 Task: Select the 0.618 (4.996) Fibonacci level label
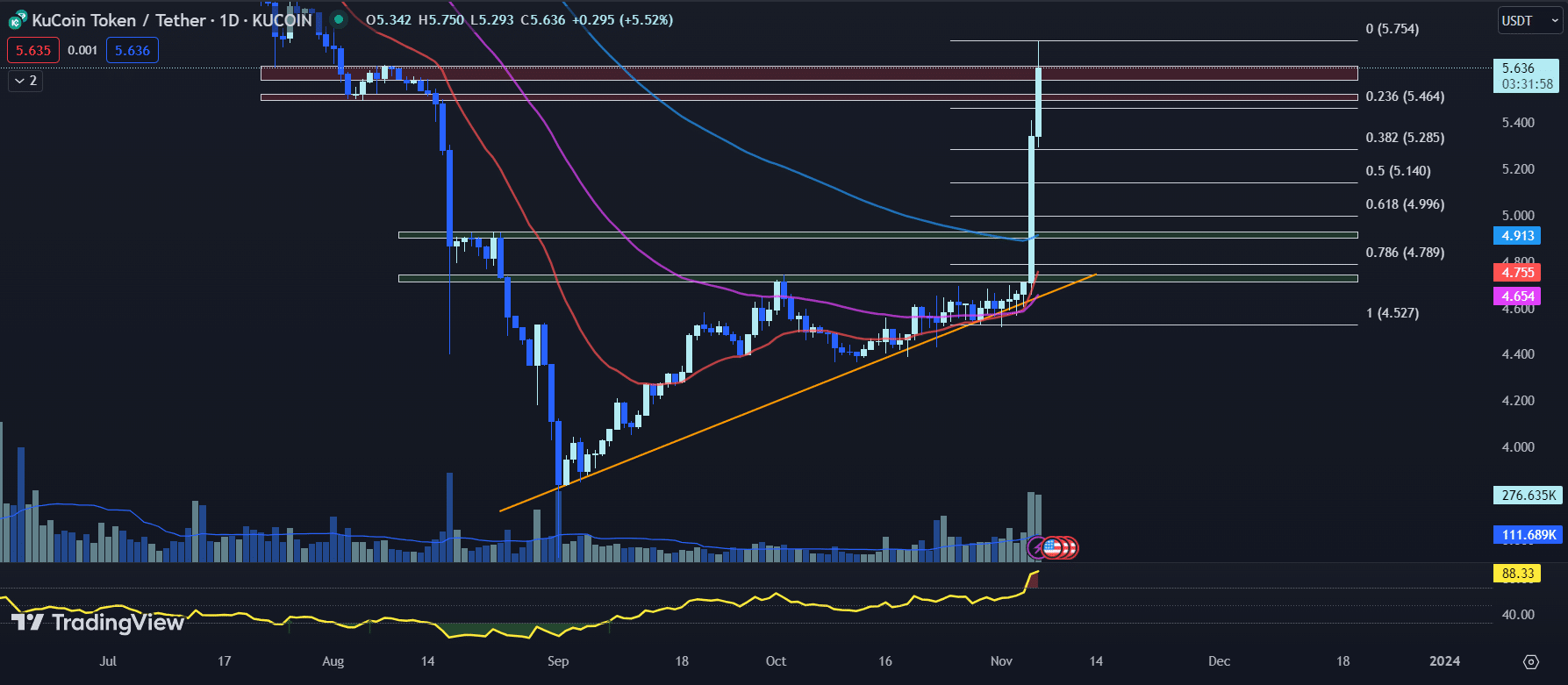[x=1405, y=204]
